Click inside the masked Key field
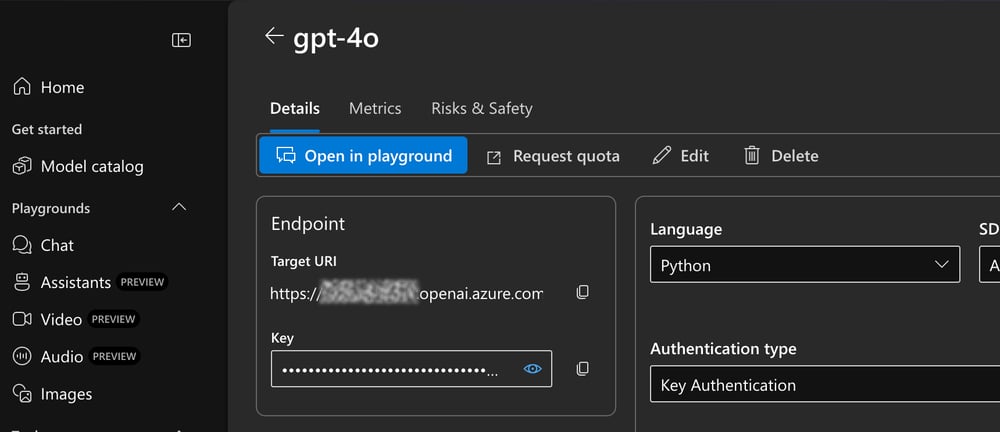Image resolution: width=1000 pixels, height=432 pixels. tap(390, 369)
